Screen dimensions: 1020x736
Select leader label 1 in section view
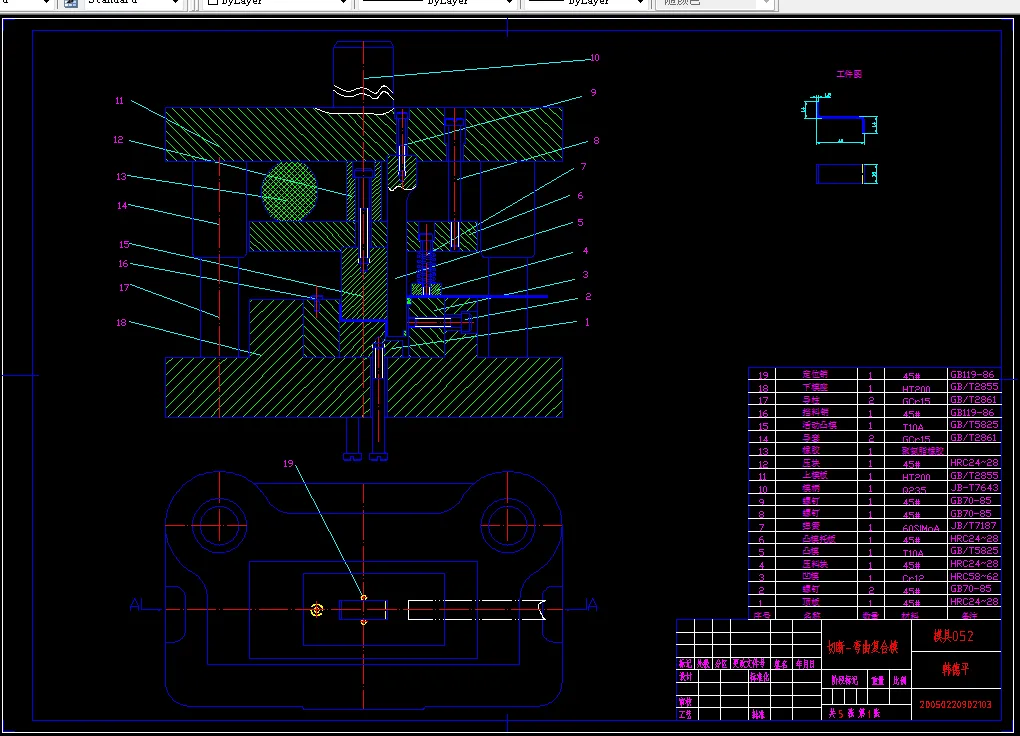(587, 322)
